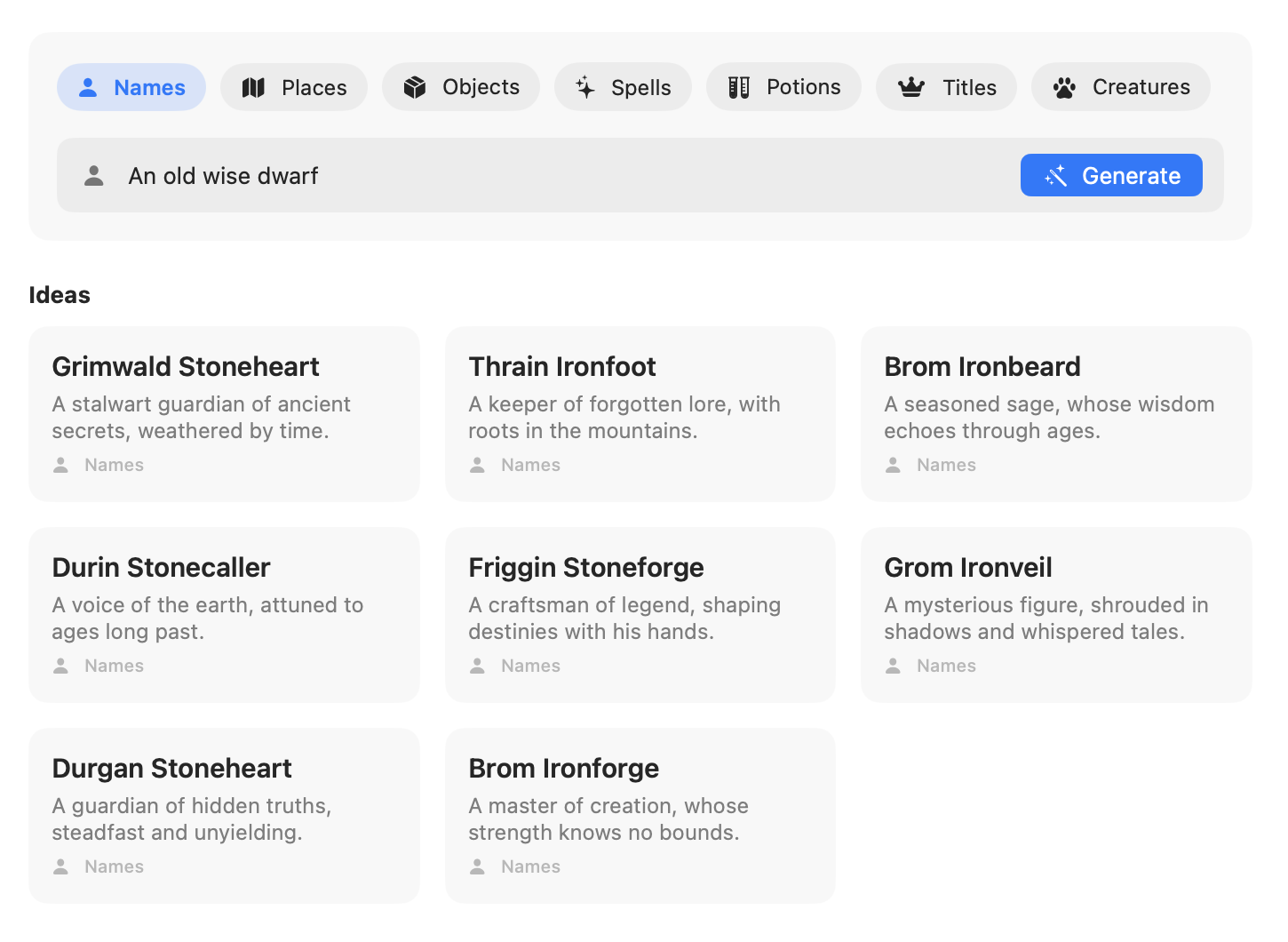The height and width of the screenshot is (942, 1288).
Task: Click the person icon in the prompt field
Action: [94, 176]
